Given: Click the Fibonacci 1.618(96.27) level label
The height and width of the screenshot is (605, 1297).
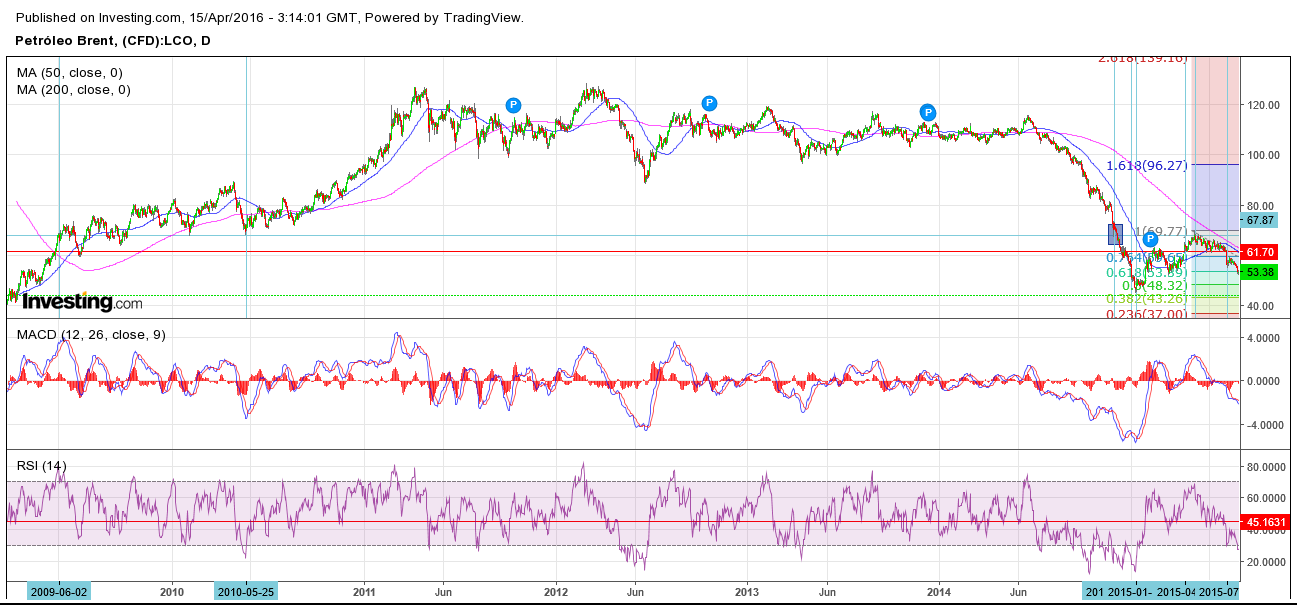Looking at the screenshot, I should (1146, 165).
